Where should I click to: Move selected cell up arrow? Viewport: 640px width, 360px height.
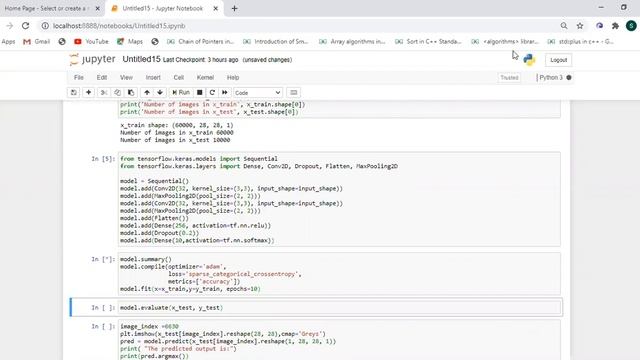[x=147, y=93]
